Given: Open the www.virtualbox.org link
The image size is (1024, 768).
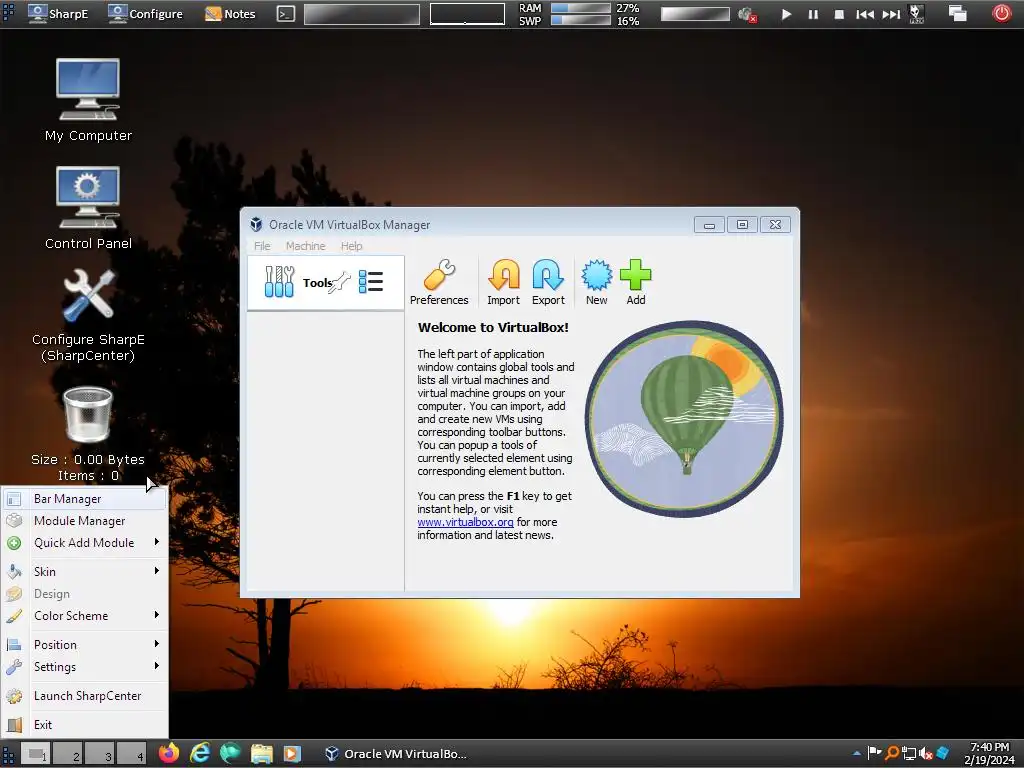Looking at the screenshot, I should [465, 522].
